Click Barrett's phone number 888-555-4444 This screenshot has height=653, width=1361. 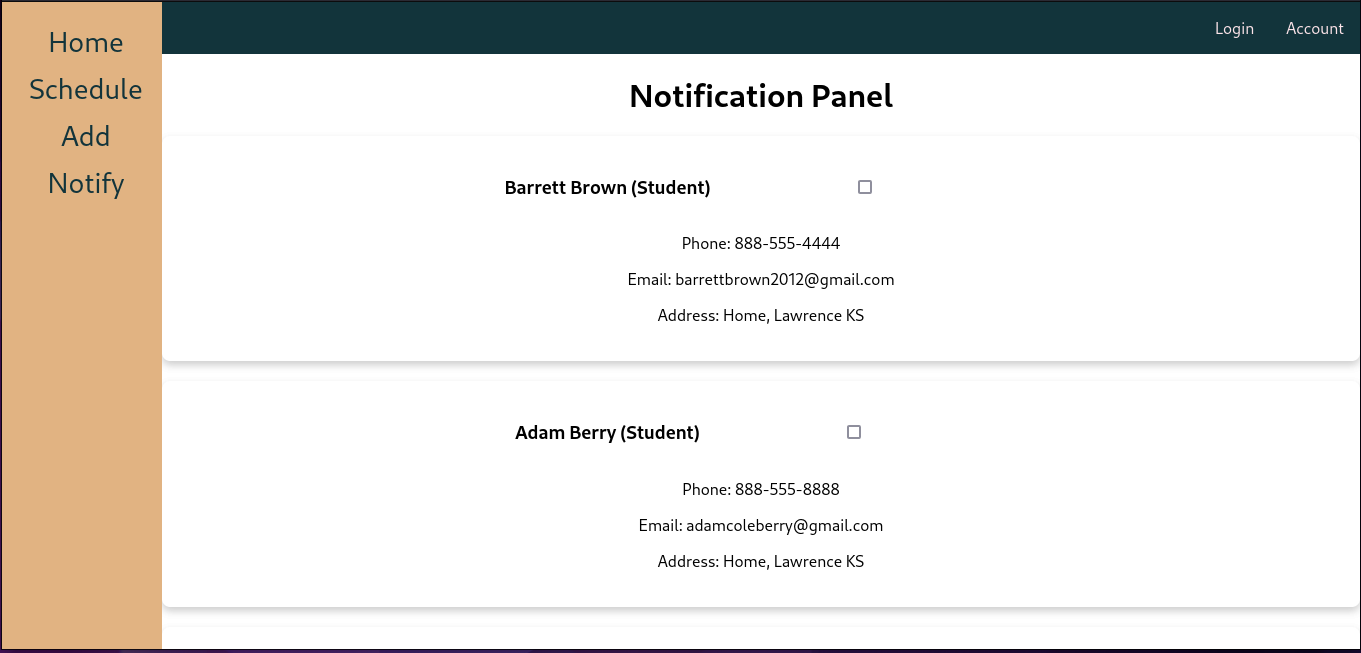[787, 243]
